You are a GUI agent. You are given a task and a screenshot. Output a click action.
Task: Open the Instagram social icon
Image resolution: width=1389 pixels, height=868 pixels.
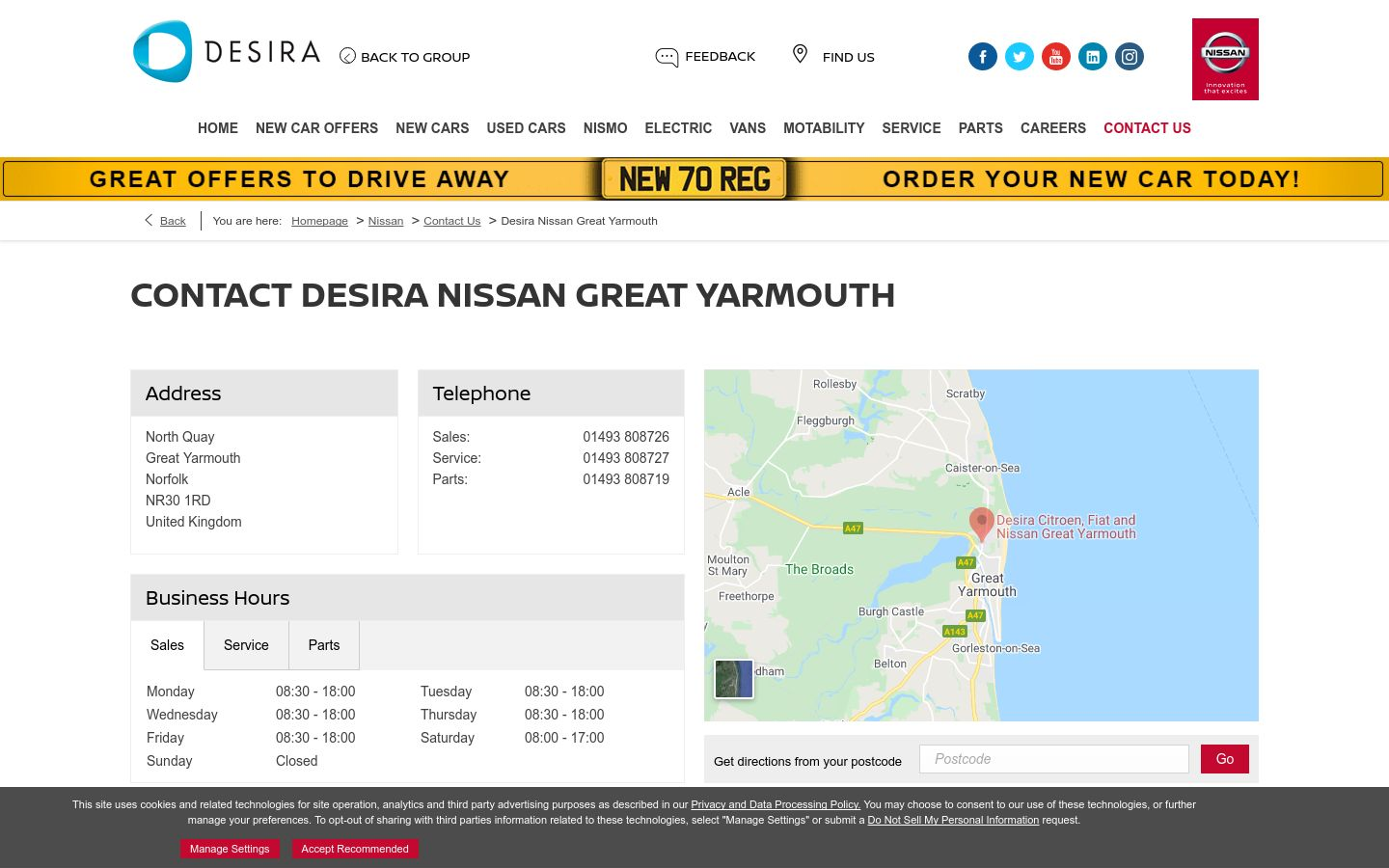tap(1130, 57)
